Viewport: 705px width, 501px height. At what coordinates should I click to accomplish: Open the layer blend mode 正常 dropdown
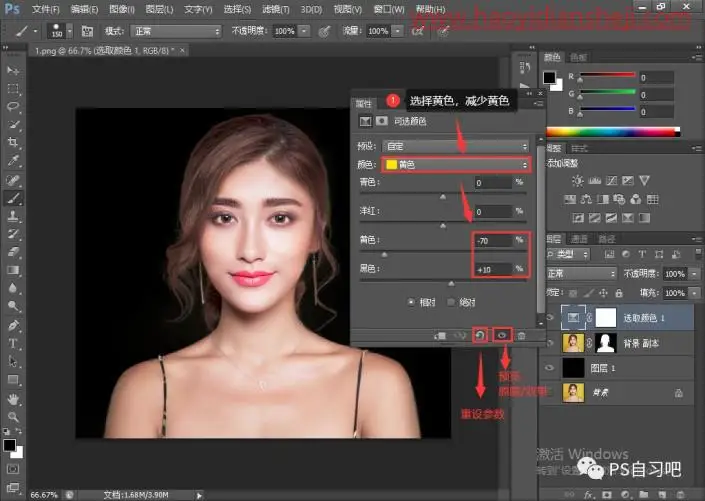point(581,273)
